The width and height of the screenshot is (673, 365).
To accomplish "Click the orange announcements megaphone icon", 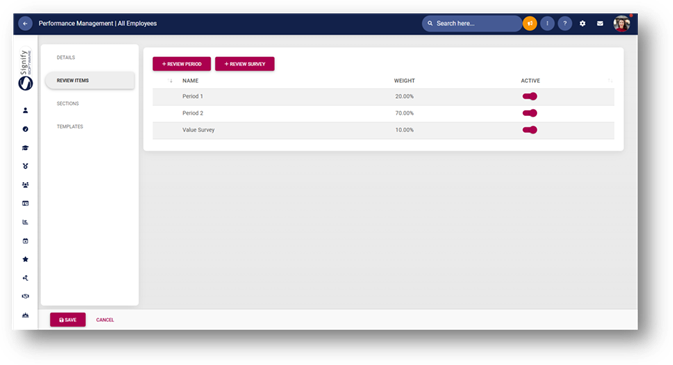I will (x=530, y=24).
